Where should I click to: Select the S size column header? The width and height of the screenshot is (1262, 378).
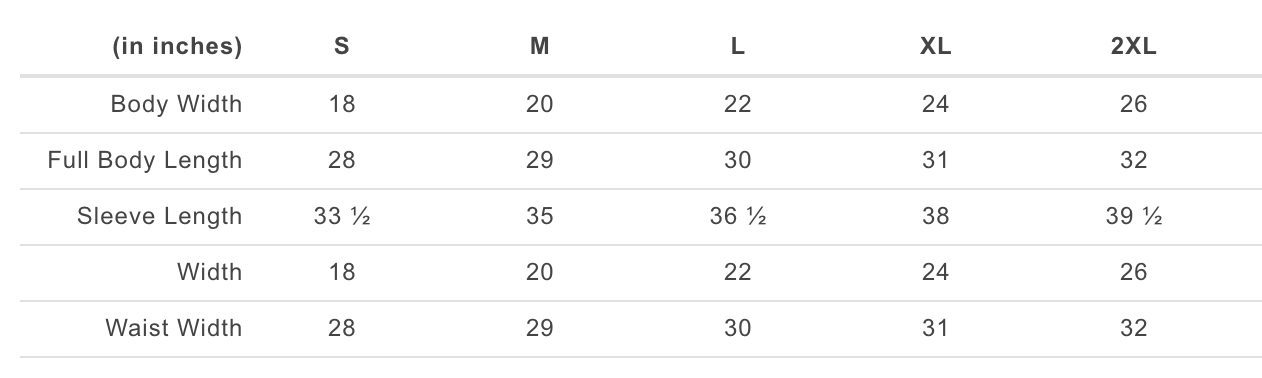point(342,47)
